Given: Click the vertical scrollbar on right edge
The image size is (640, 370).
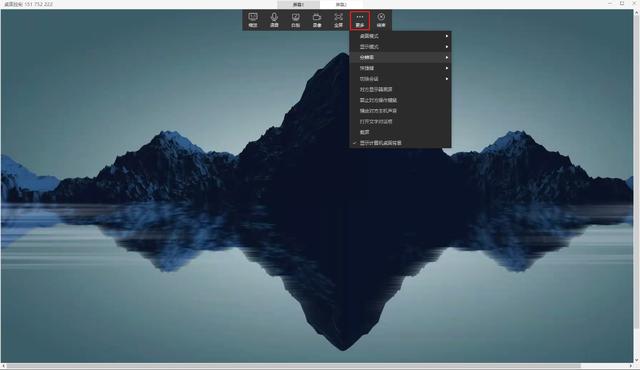Looking at the screenshot, I should click(x=636, y=171).
